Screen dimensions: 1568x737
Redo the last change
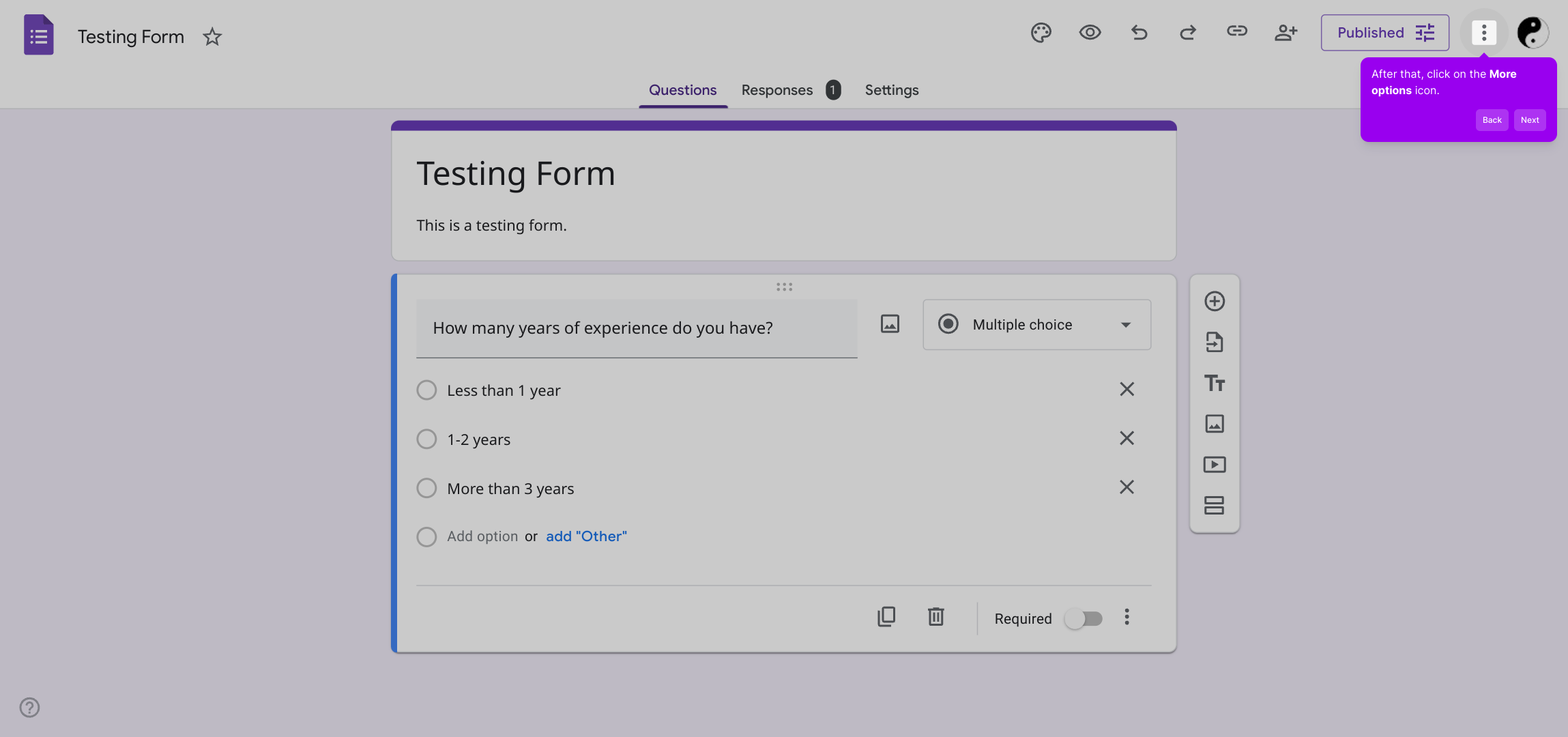(x=1188, y=32)
